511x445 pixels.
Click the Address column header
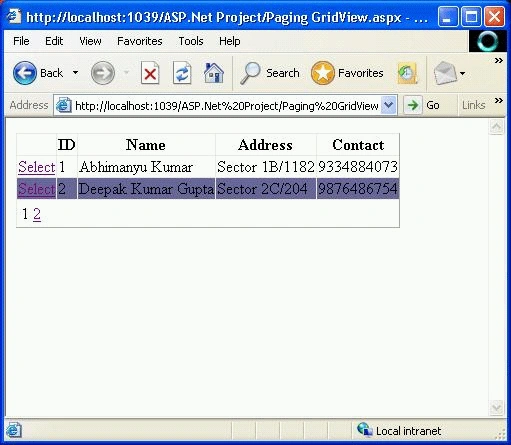(x=265, y=145)
